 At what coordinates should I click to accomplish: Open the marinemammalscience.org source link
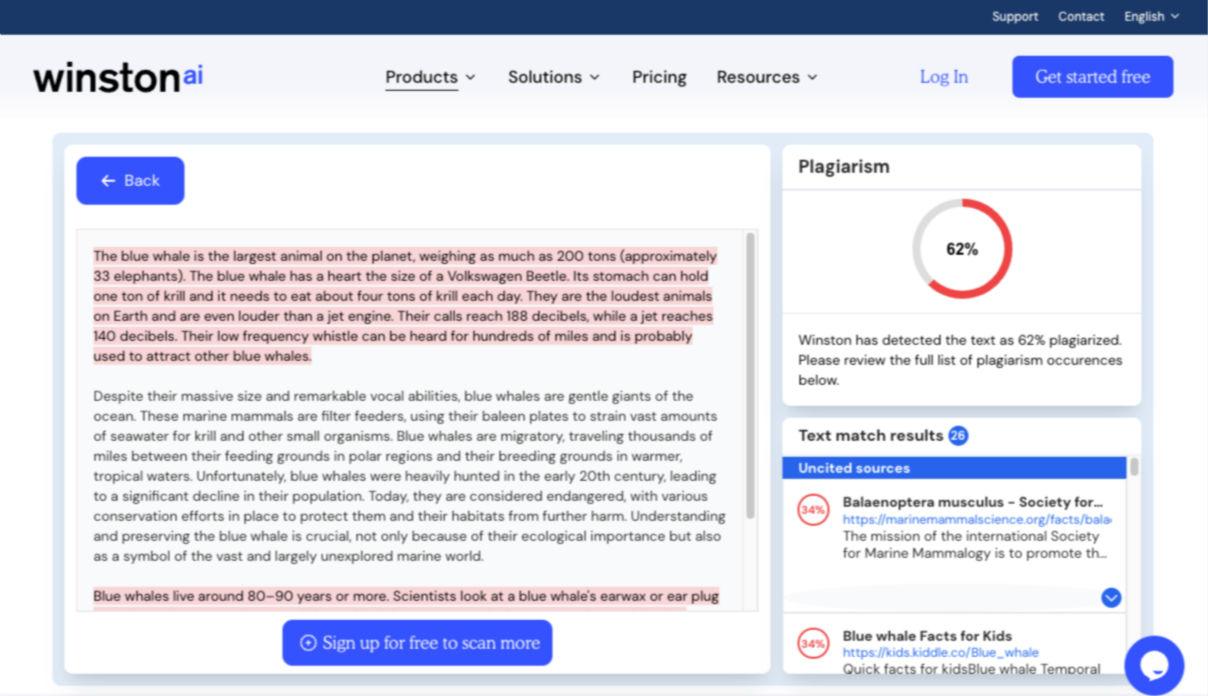tap(976, 520)
